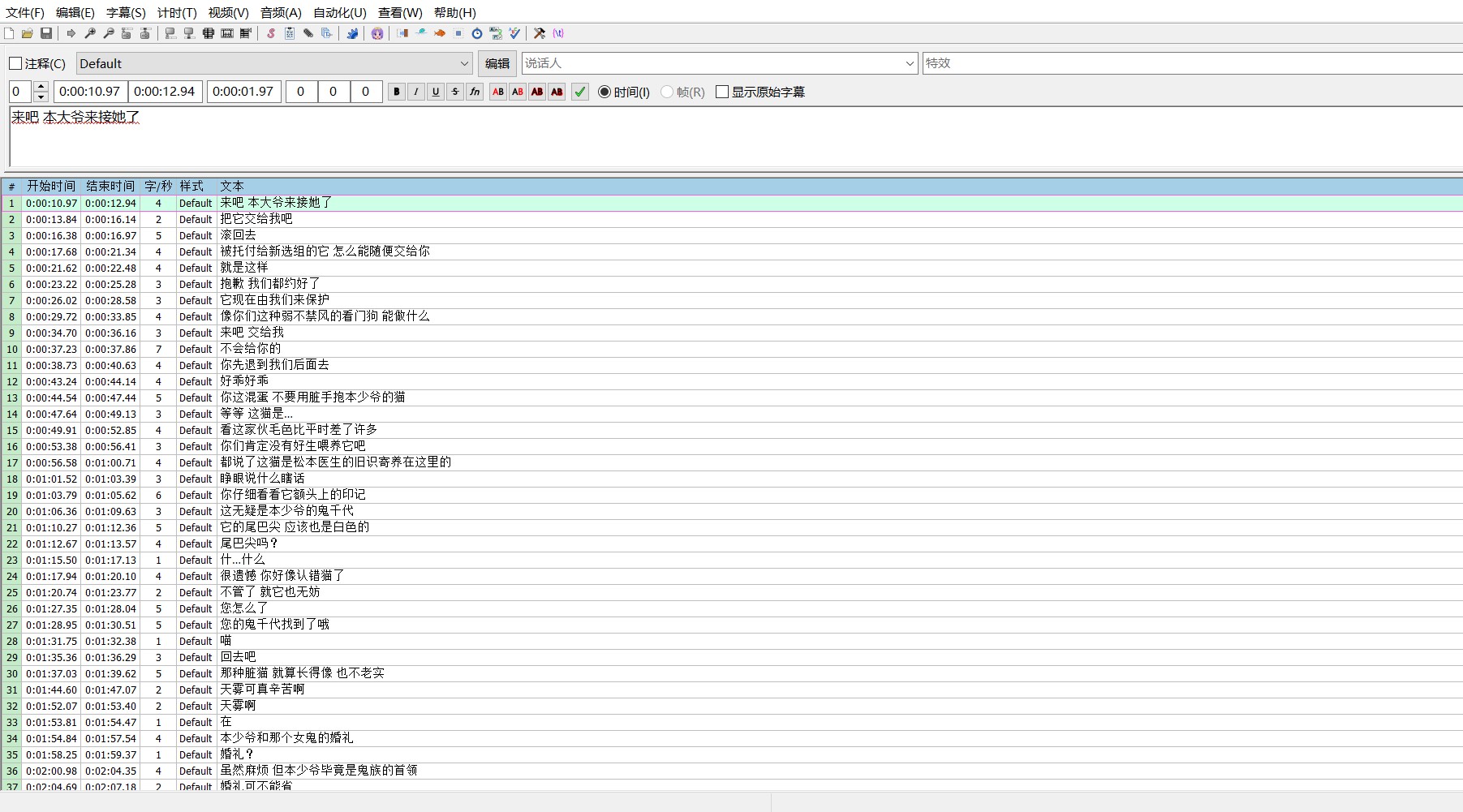This screenshot has width=1463, height=812.
Task: Choose font name with fn button
Action: tap(475, 92)
